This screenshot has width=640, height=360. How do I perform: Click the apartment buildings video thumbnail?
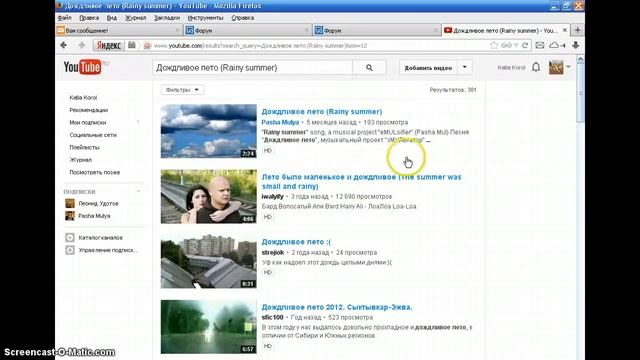coord(209,261)
